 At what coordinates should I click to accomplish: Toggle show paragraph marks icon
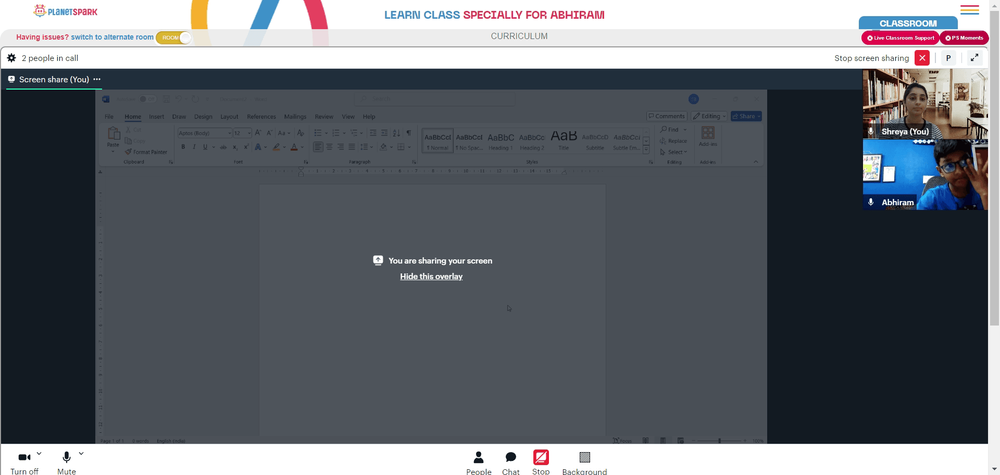click(409, 133)
